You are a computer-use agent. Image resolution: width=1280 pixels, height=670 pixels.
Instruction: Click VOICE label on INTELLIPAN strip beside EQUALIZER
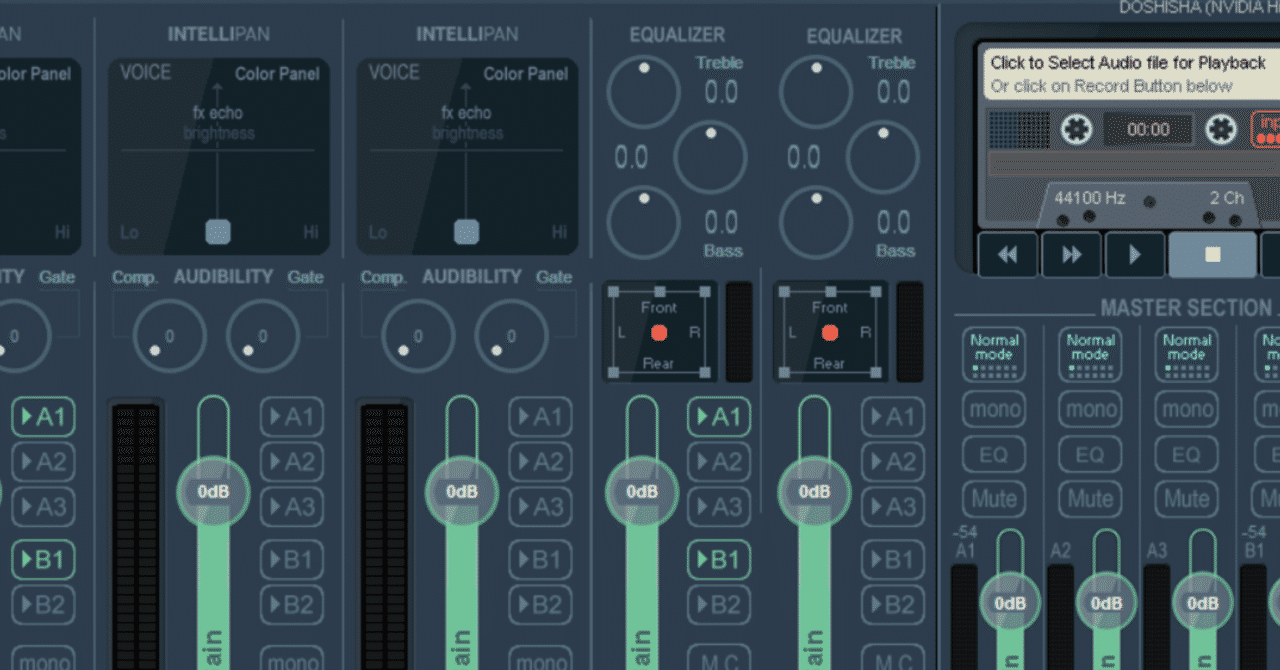click(394, 73)
